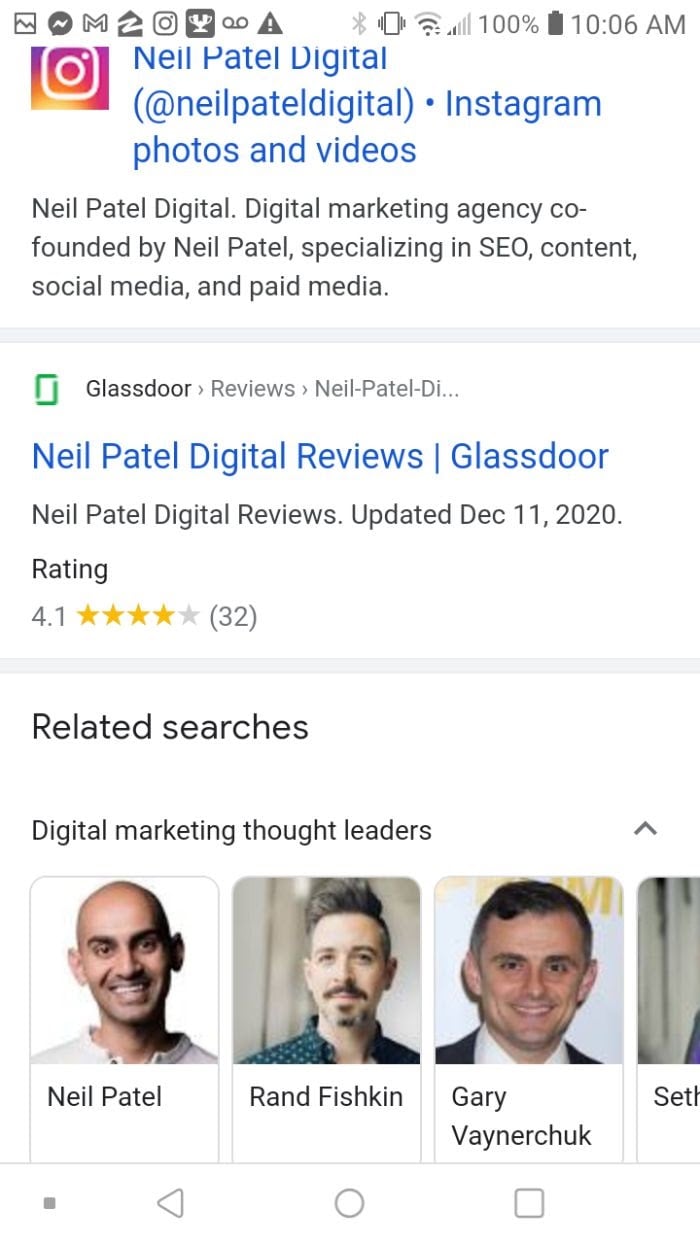Image resolution: width=700 pixels, height=1244 pixels.
Task: Tap the recent apps square navigation button
Action: pyautogui.click(x=527, y=1203)
